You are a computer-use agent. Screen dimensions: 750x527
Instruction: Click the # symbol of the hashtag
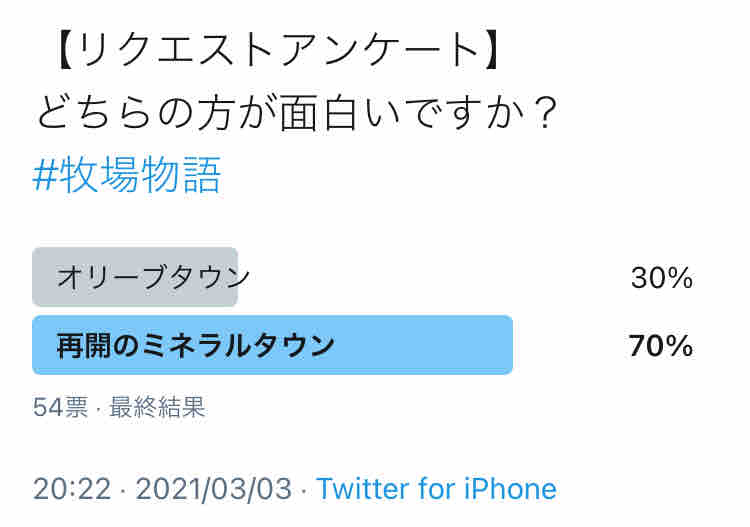[44, 177]
